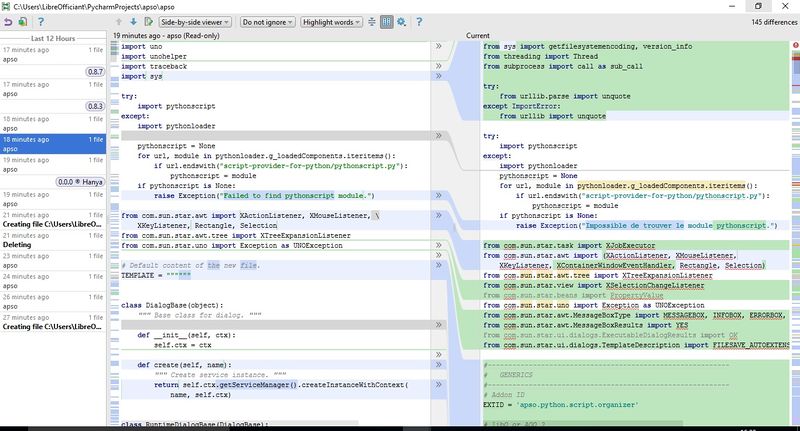Click left pane horizontal scrollbar
Viewport: 800px width, 431px height.
tap(240, 423)
